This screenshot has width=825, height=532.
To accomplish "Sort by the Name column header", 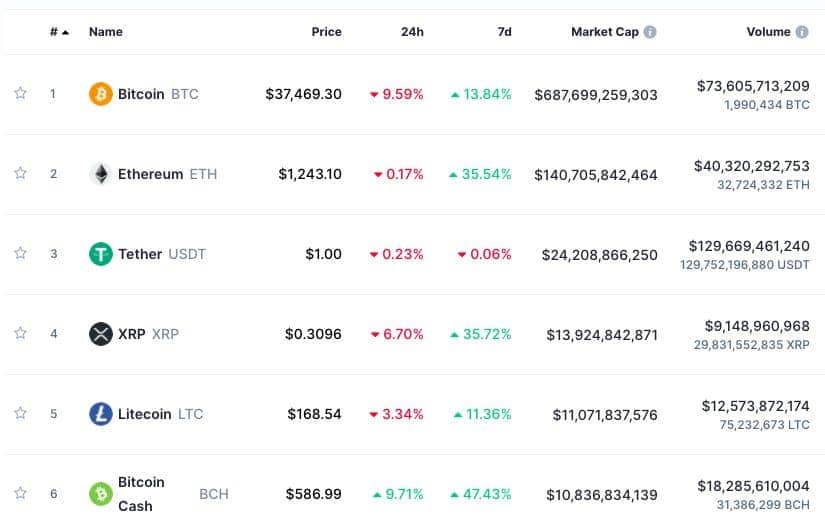I will (106, 32).
